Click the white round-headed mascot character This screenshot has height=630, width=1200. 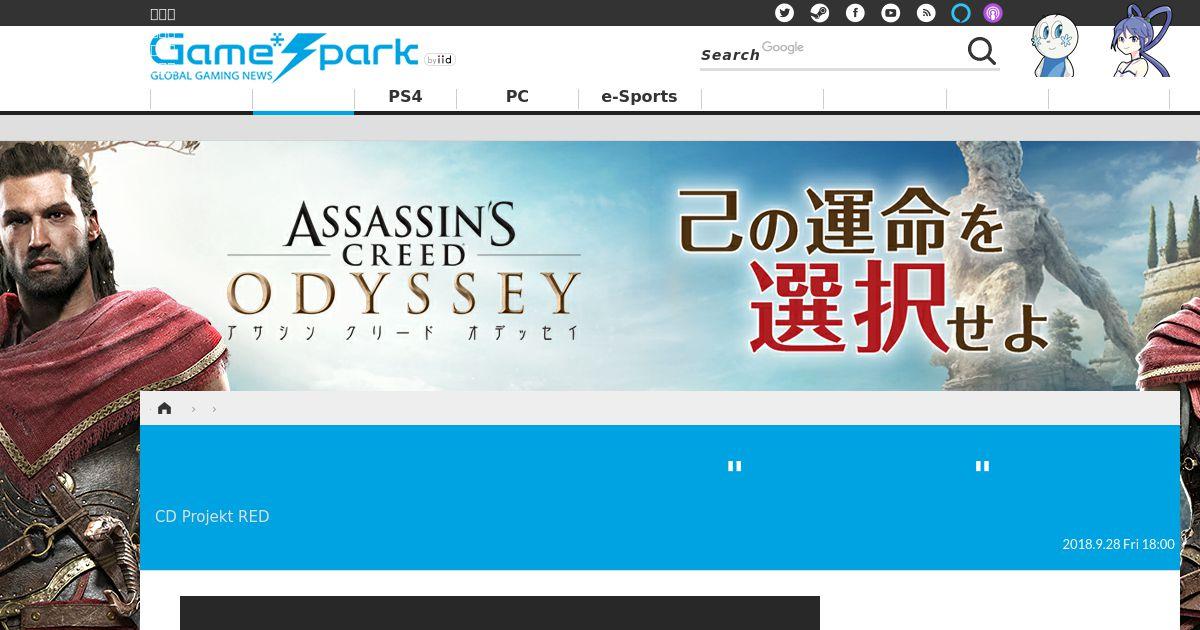1054,45
